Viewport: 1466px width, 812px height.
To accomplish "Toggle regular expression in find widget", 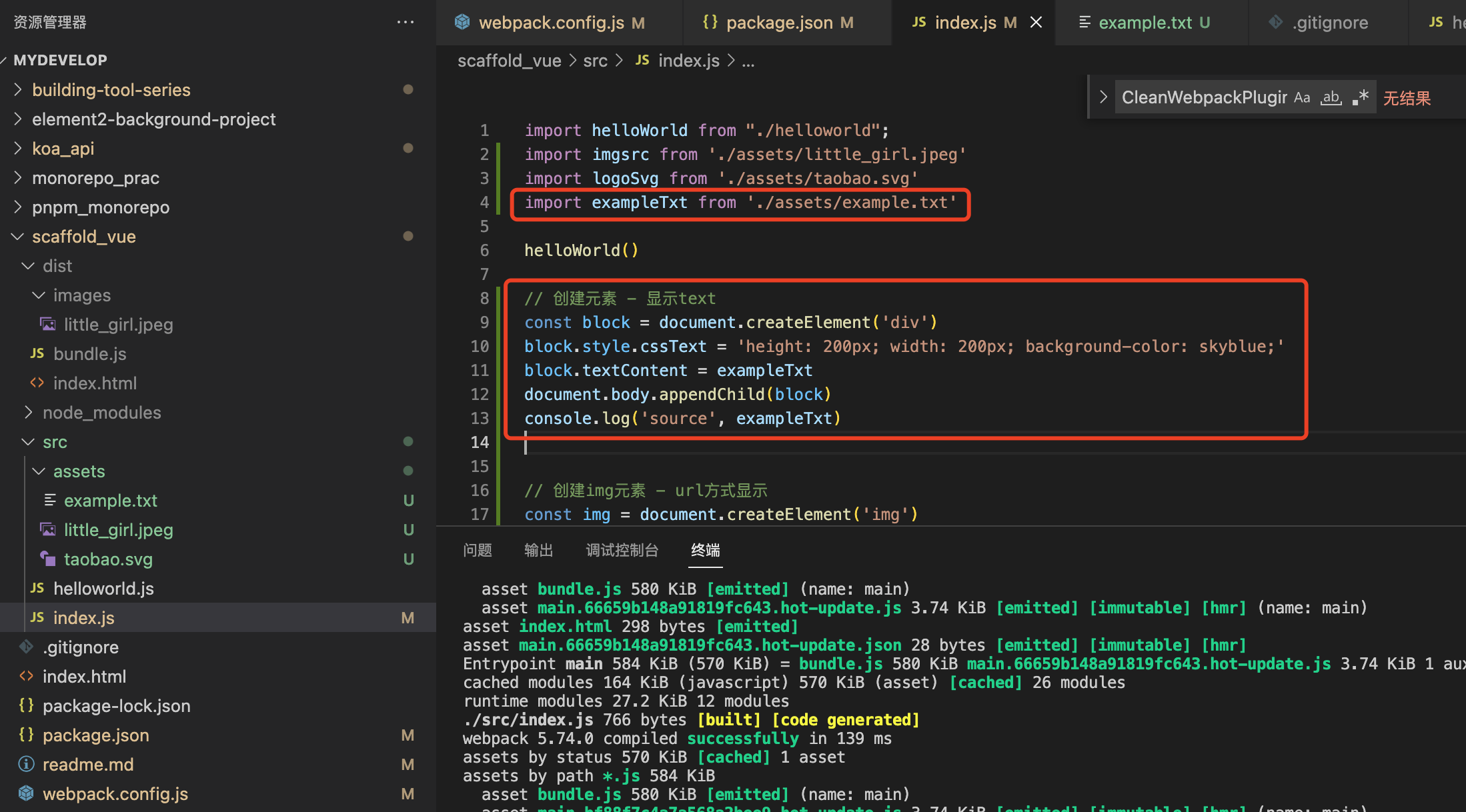I will (x=1361, y=97).
